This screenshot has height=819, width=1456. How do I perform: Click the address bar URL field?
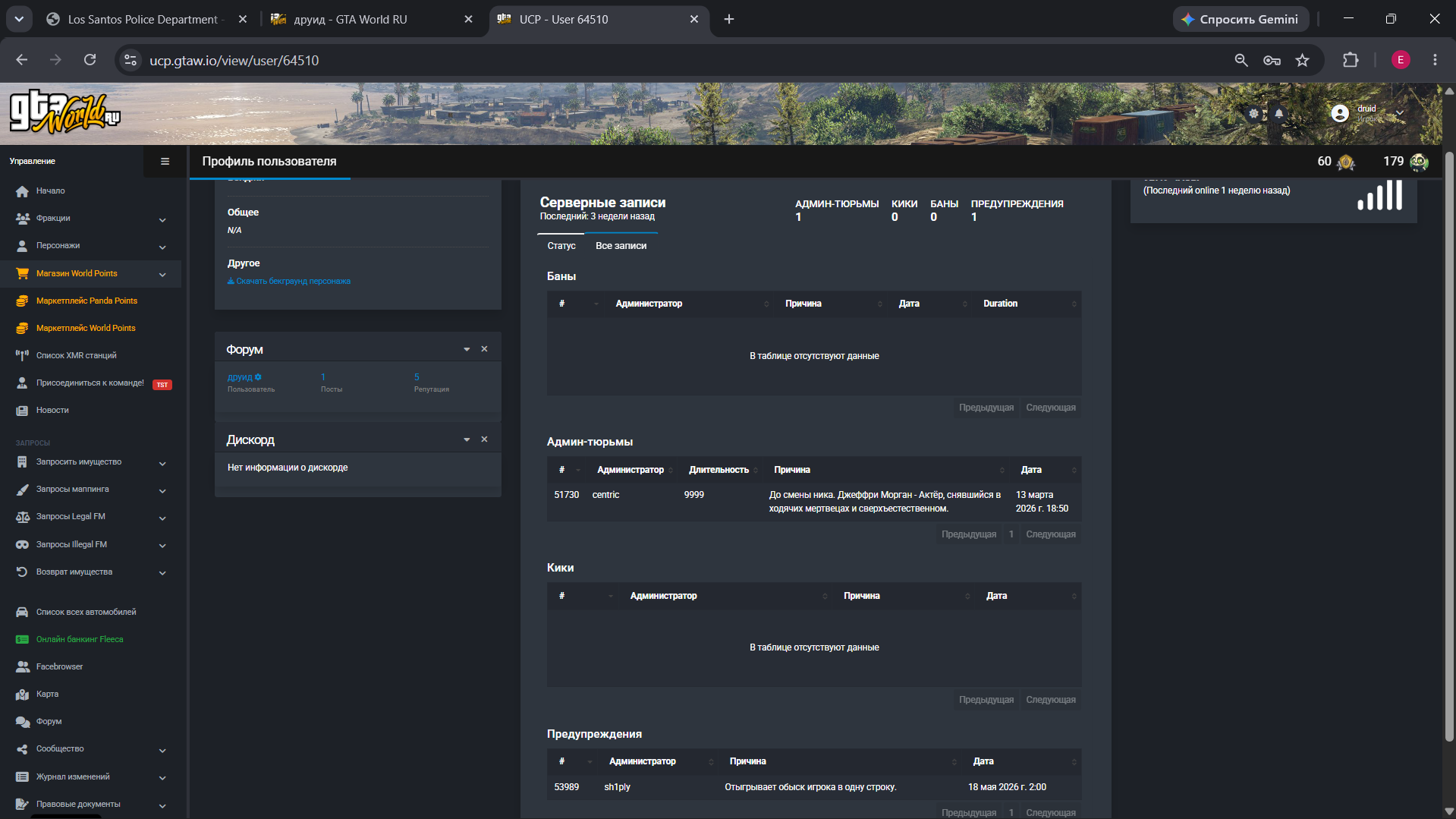point(683,60)
